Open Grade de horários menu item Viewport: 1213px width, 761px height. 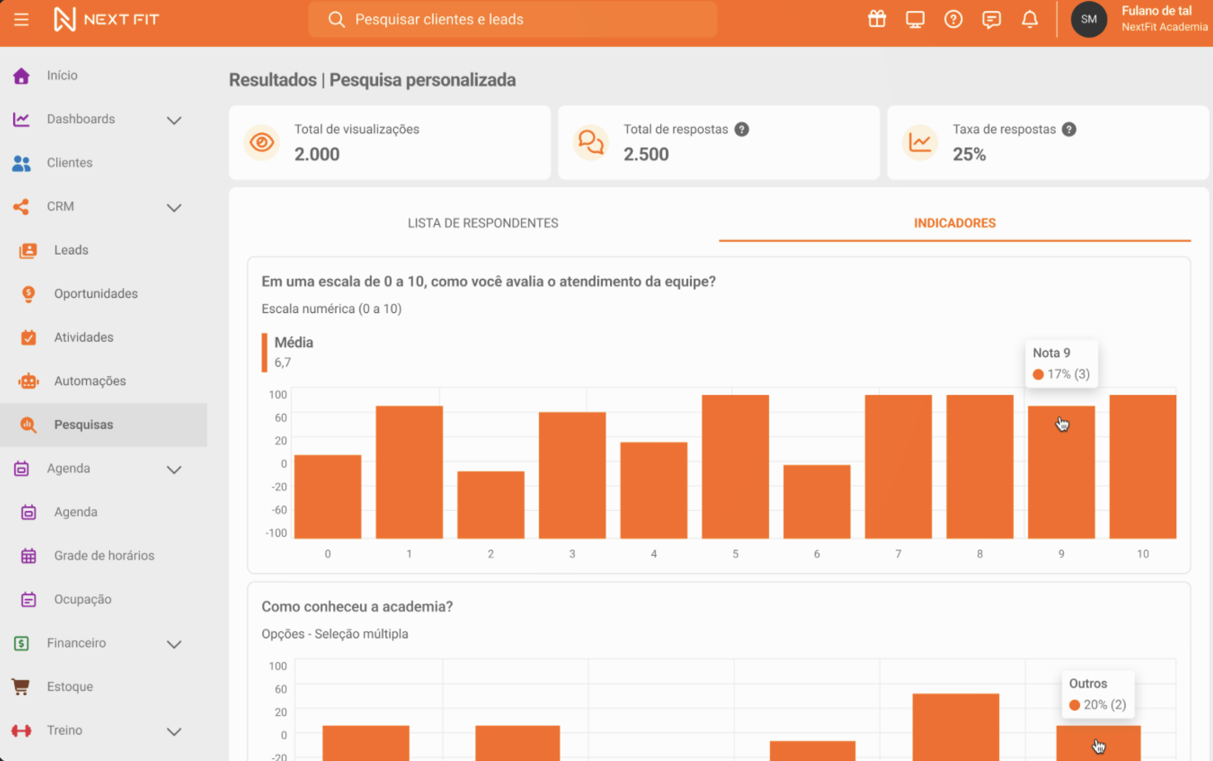pyautogui.click(x=103, y=556)
